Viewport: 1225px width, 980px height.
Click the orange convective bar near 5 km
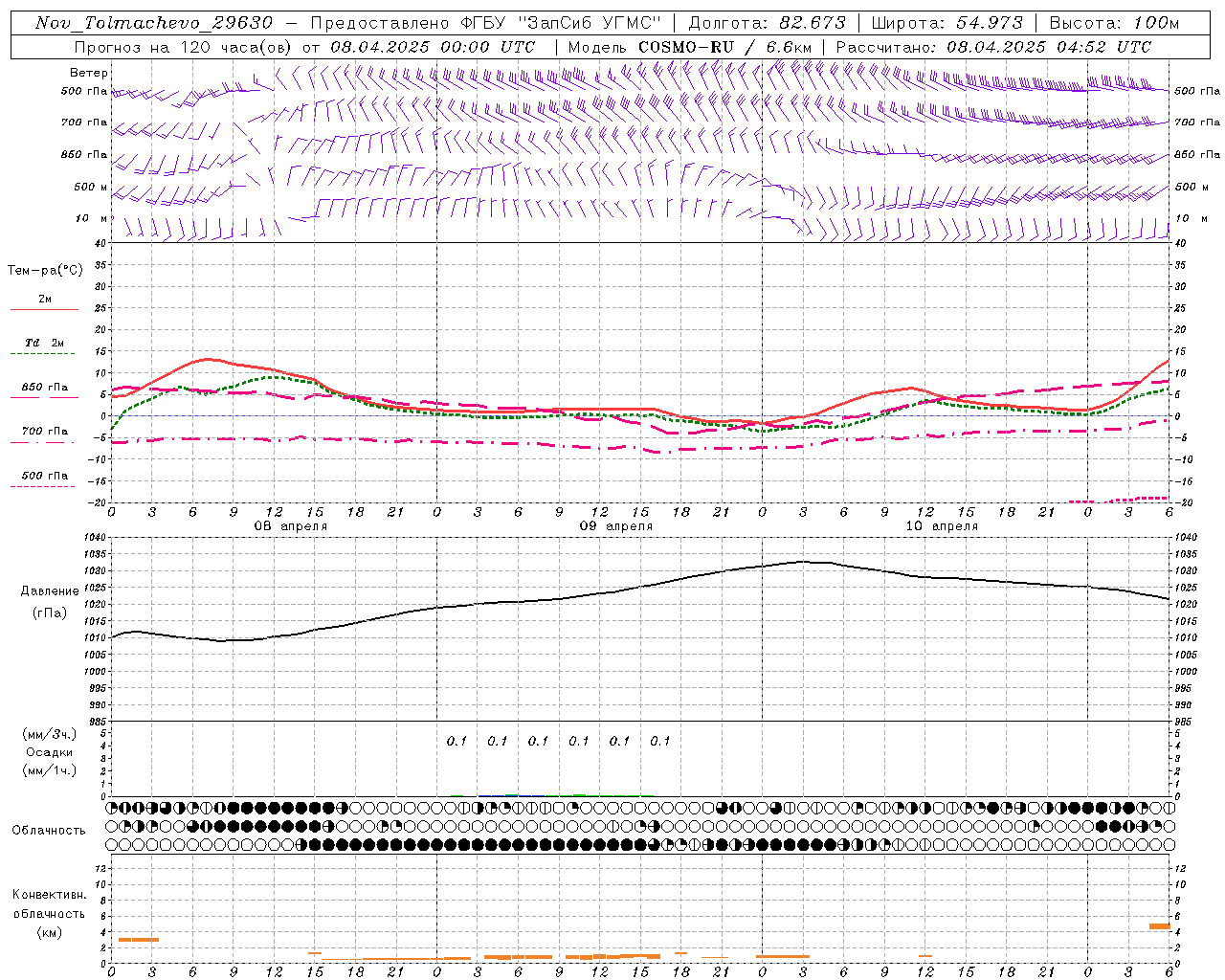[x=1159, y=925]
